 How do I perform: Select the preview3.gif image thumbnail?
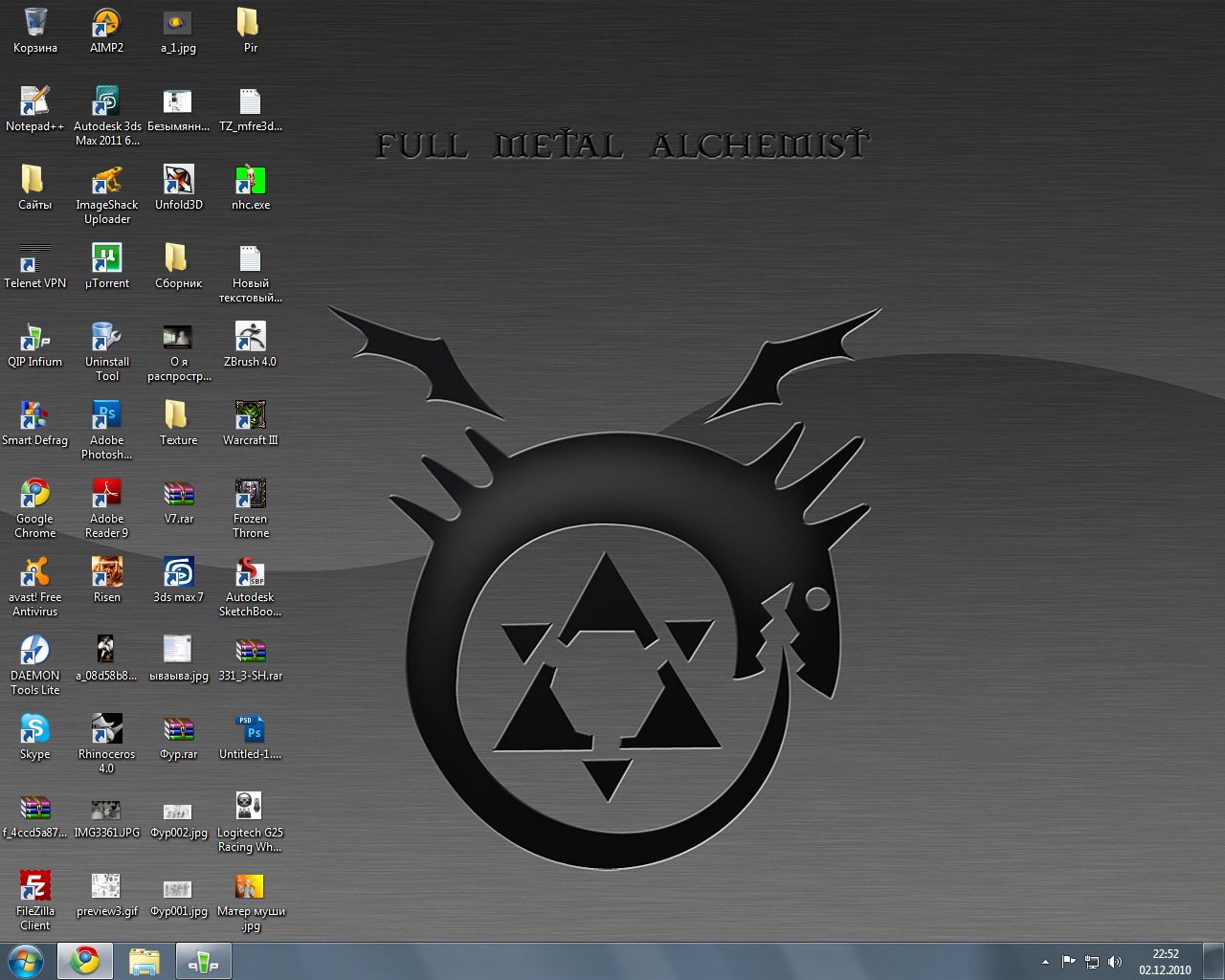(106, 886)
